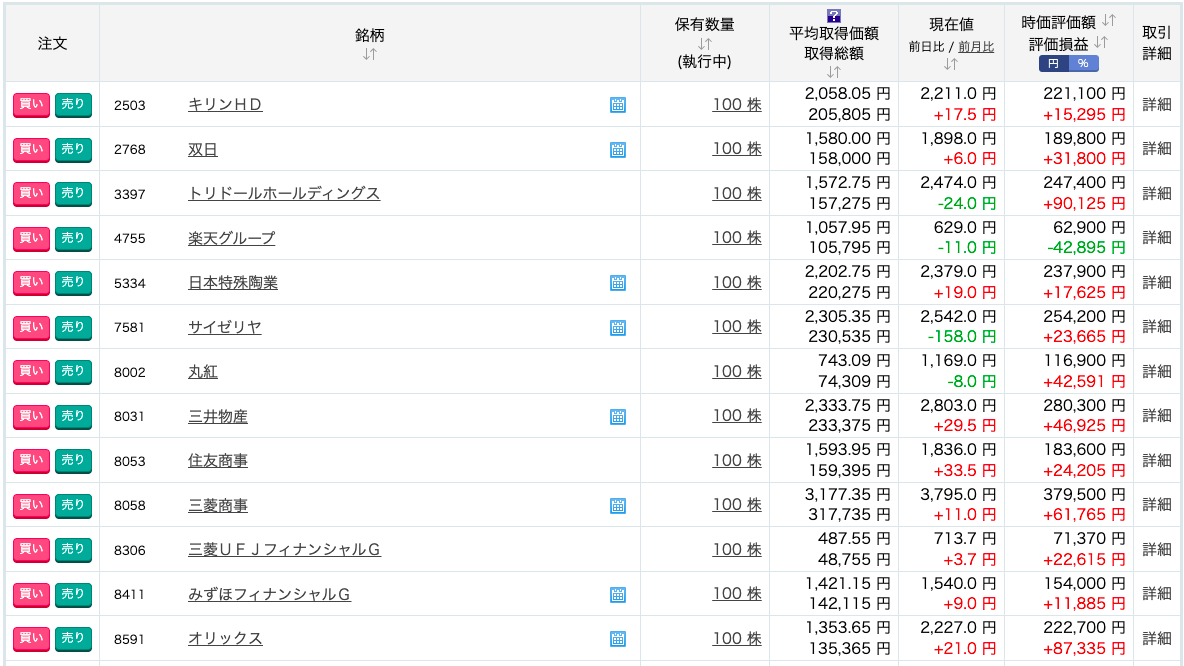The height and width of the screenshot is (666, 1184).
Task: Open calendar icon for みずほフィナンシャルG
Action: pos(618,595)
